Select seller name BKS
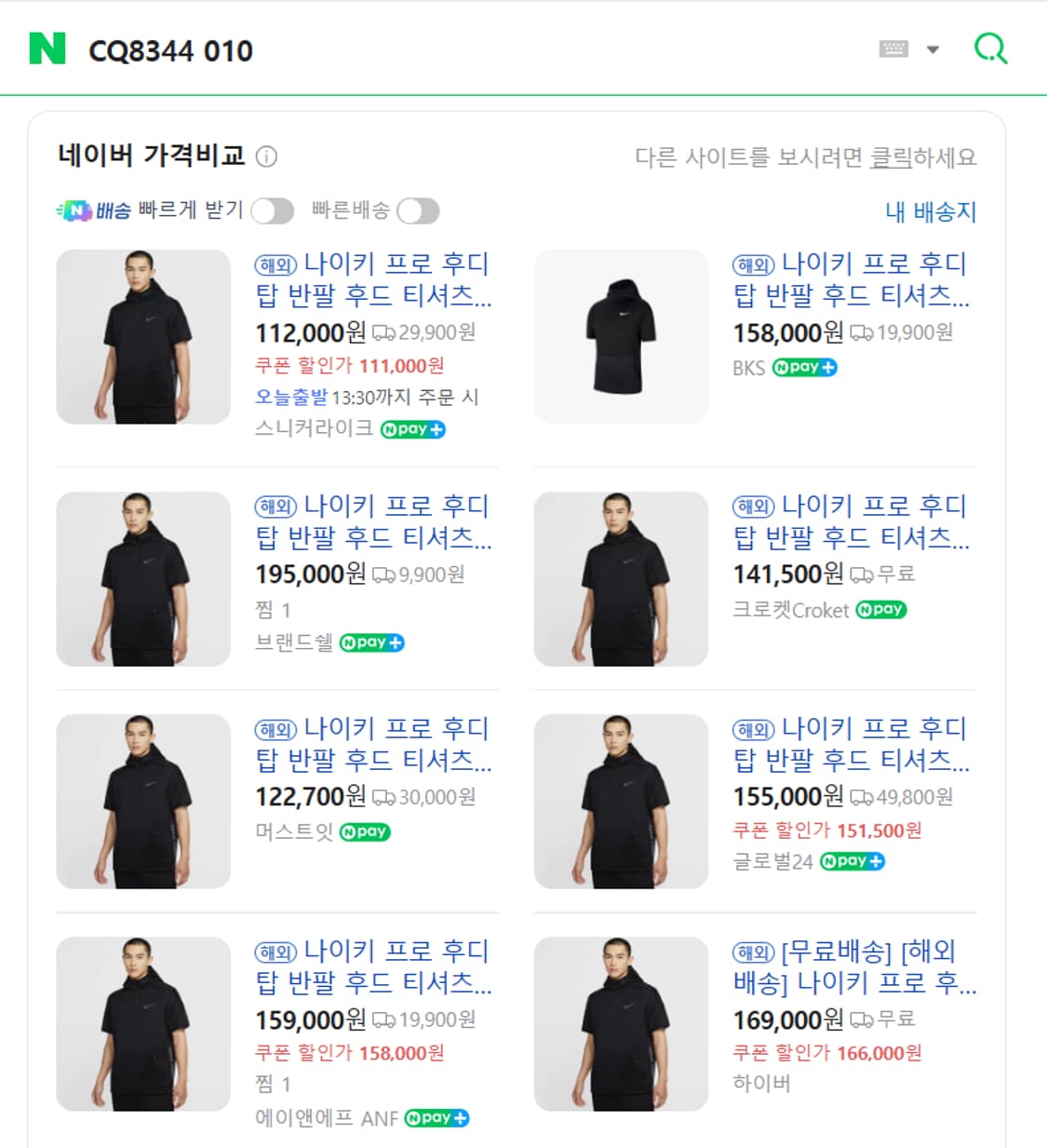 [x=748, y=368]
